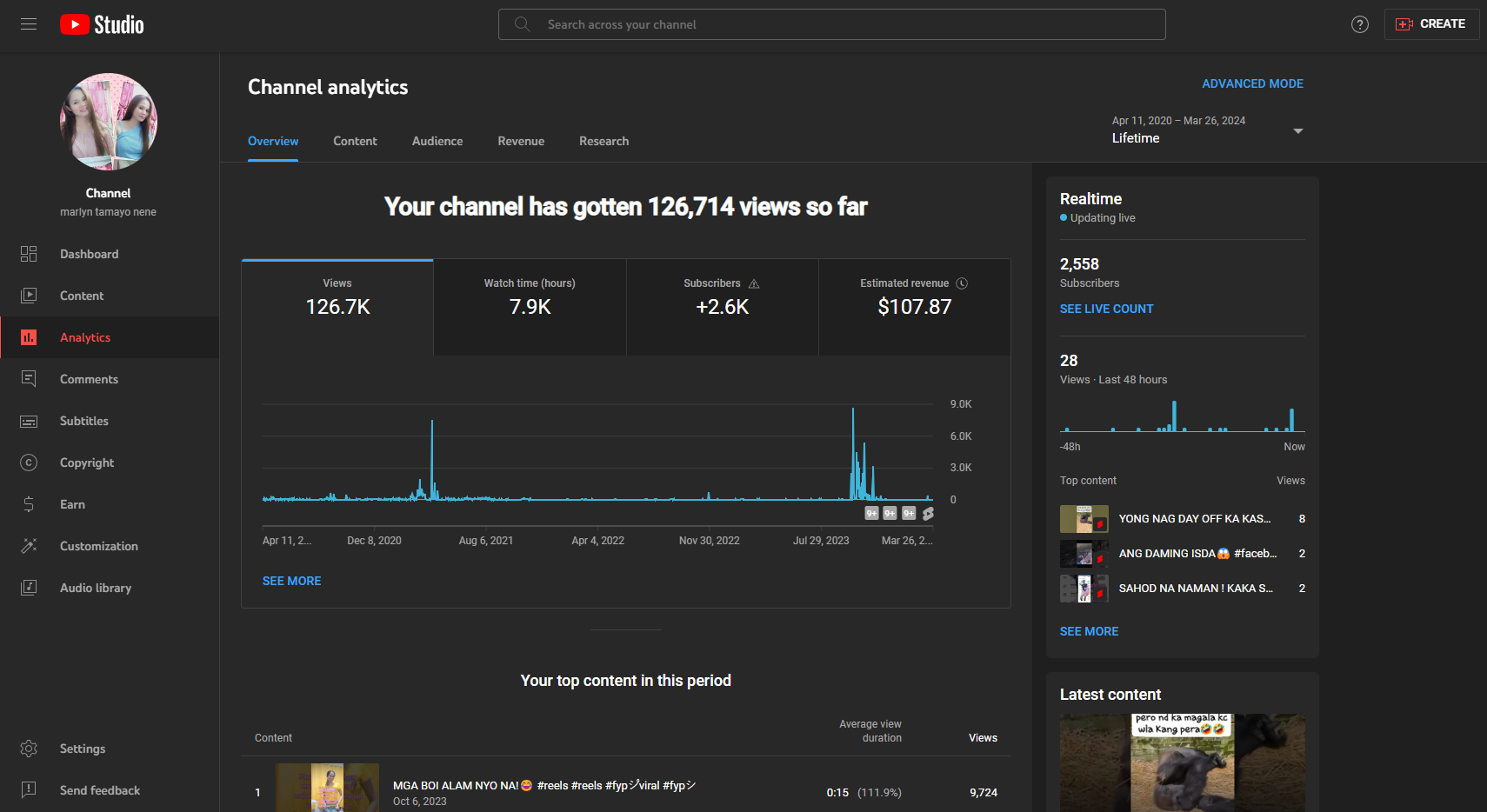1487x812 pixels.
Task: Click the first 9+ video marker on chart
Action: pyautogui.click(x=871, y=513)
